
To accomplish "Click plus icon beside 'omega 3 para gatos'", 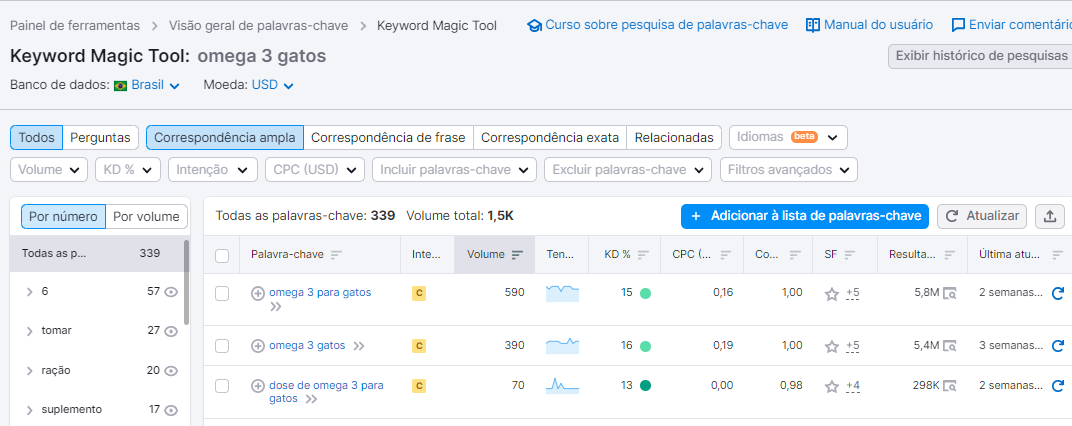I will pos(258,293).
